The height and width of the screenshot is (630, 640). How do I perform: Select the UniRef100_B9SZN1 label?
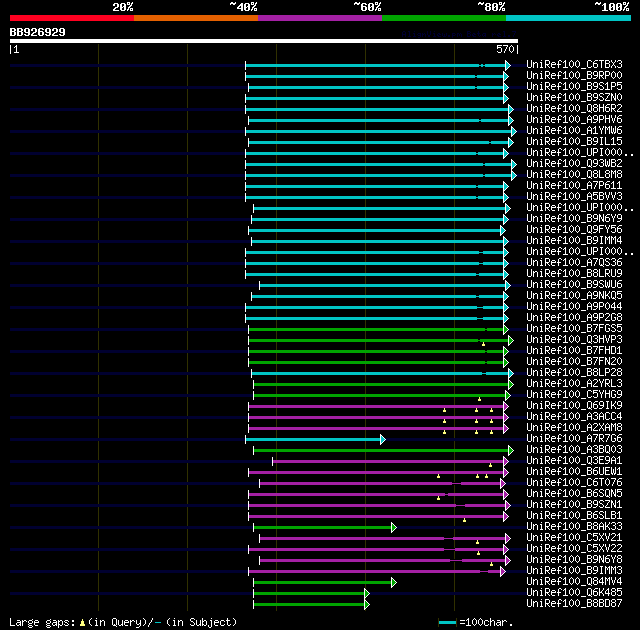574,505
